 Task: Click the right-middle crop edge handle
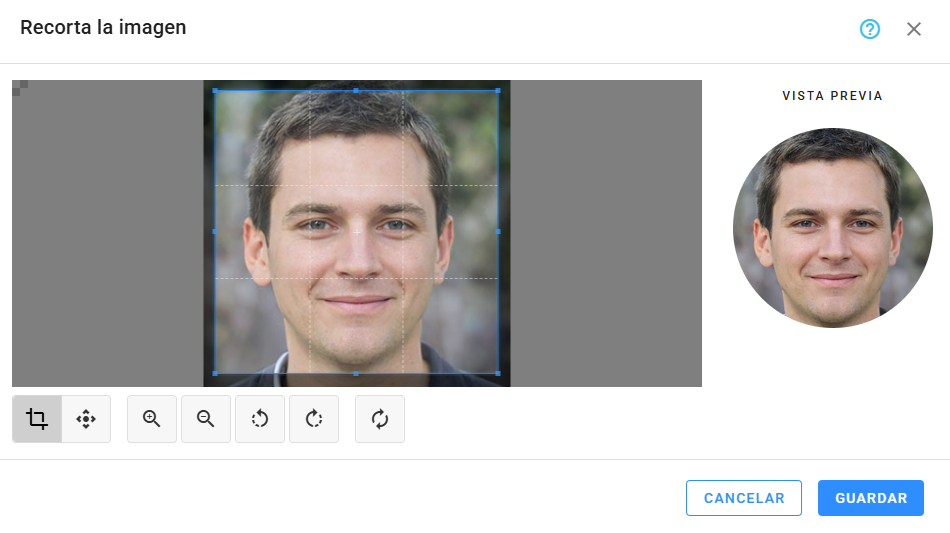point(498,232)
